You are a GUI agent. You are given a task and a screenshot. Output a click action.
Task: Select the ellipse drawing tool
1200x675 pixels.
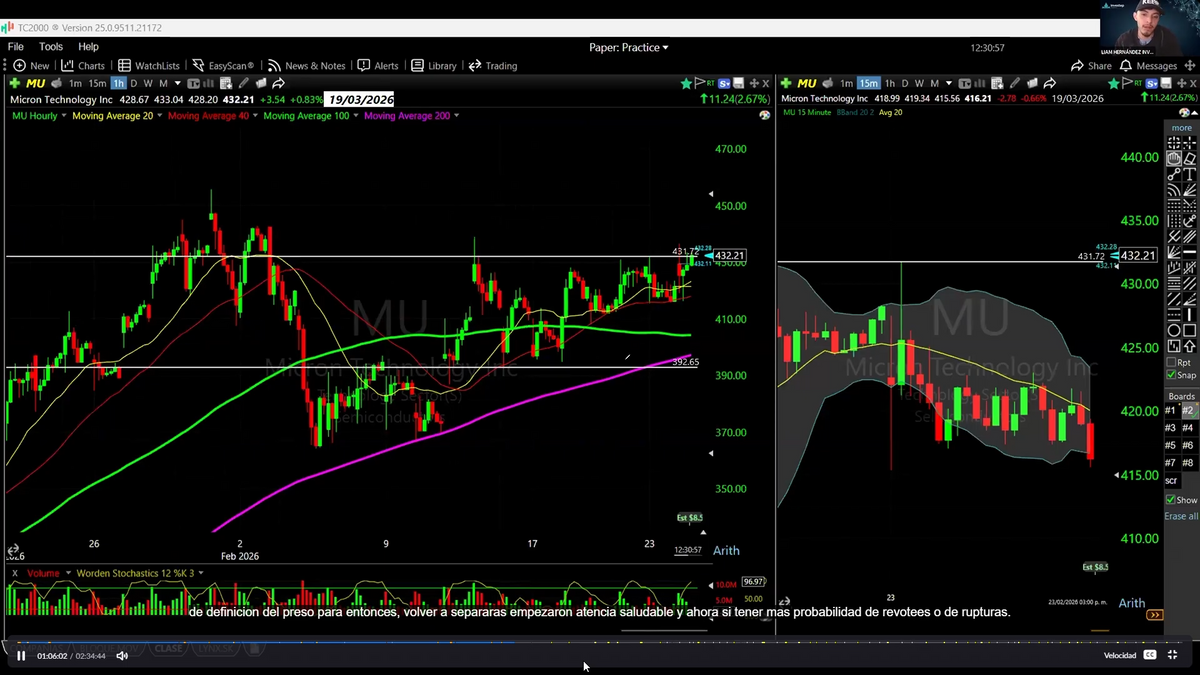[1174, 331]
